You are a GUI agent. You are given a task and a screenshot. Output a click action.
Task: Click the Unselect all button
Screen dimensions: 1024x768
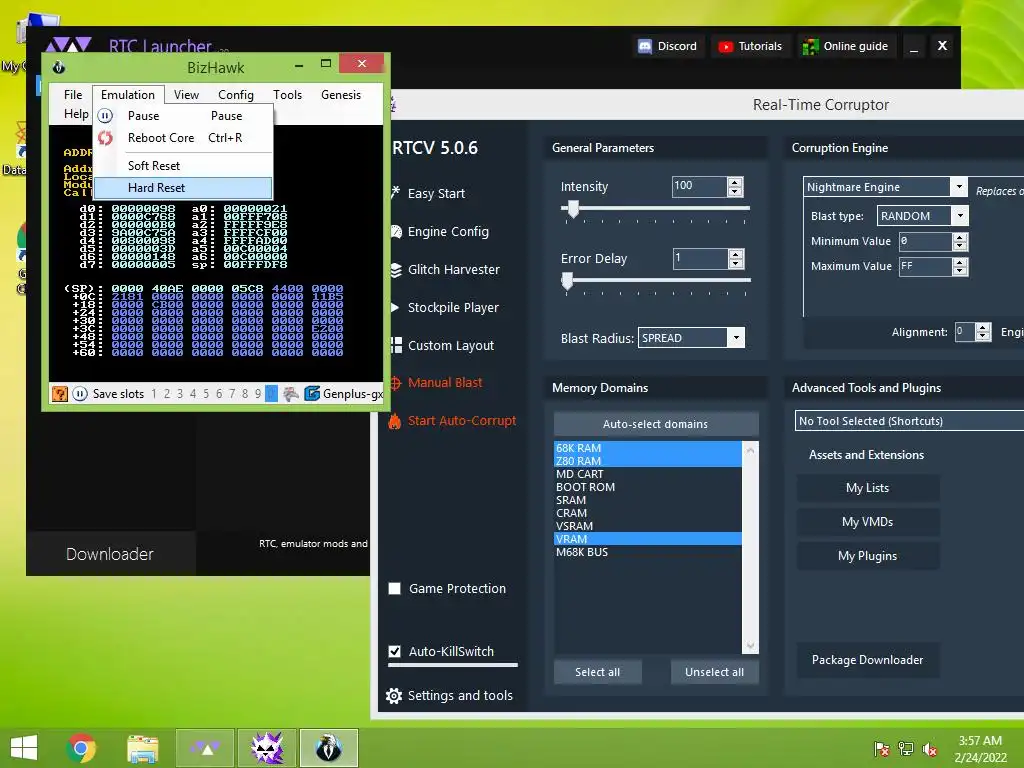pyautogui.click(x=714, y=672)
